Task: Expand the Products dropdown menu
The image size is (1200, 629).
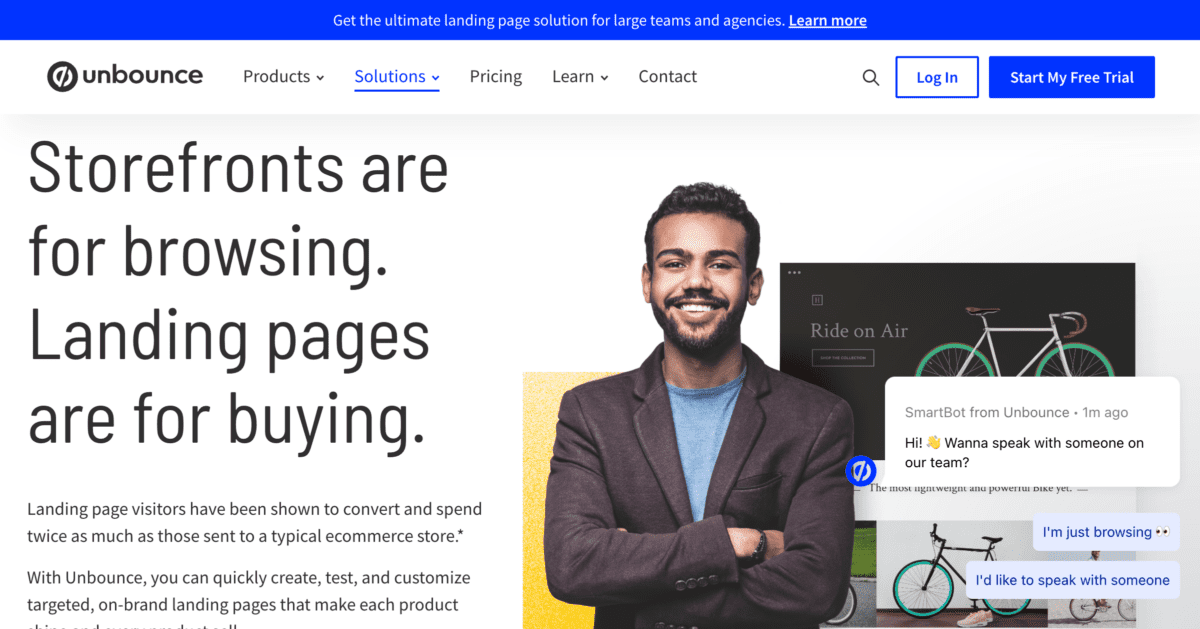Action: (x=284, y=76)
